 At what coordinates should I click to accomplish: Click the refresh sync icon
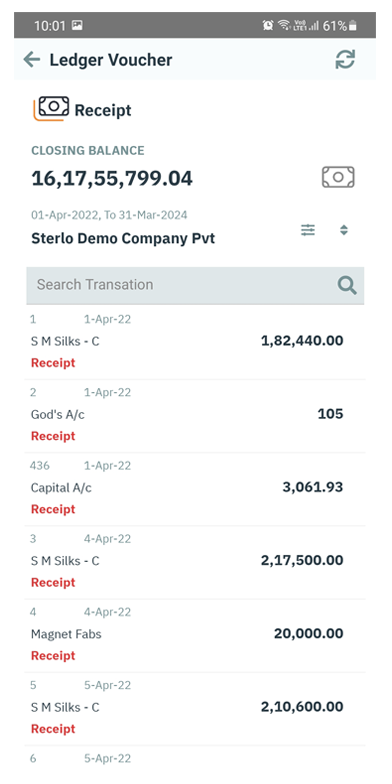345,60
